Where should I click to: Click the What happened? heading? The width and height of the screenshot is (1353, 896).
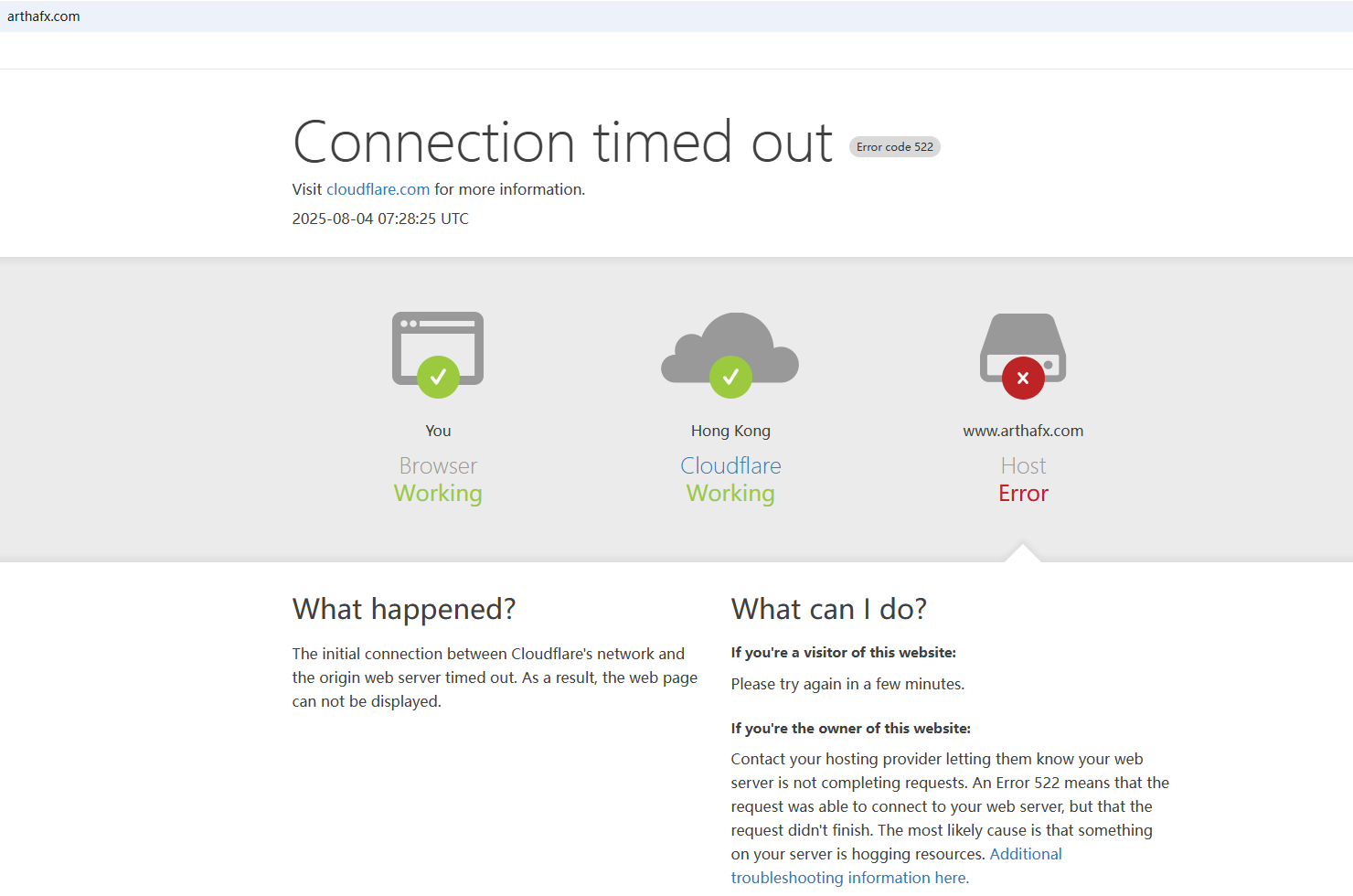click(404, 609)
